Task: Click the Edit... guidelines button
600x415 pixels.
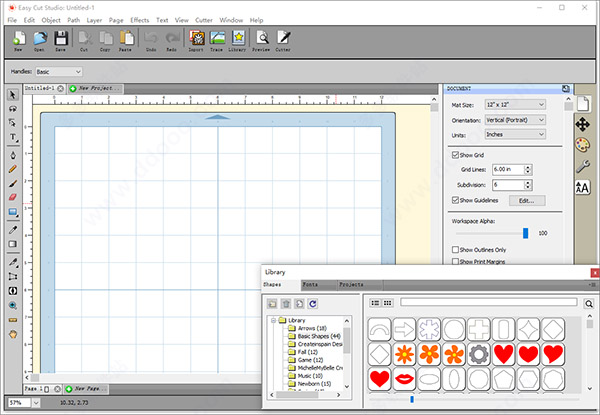Action: tap(527, 200)
